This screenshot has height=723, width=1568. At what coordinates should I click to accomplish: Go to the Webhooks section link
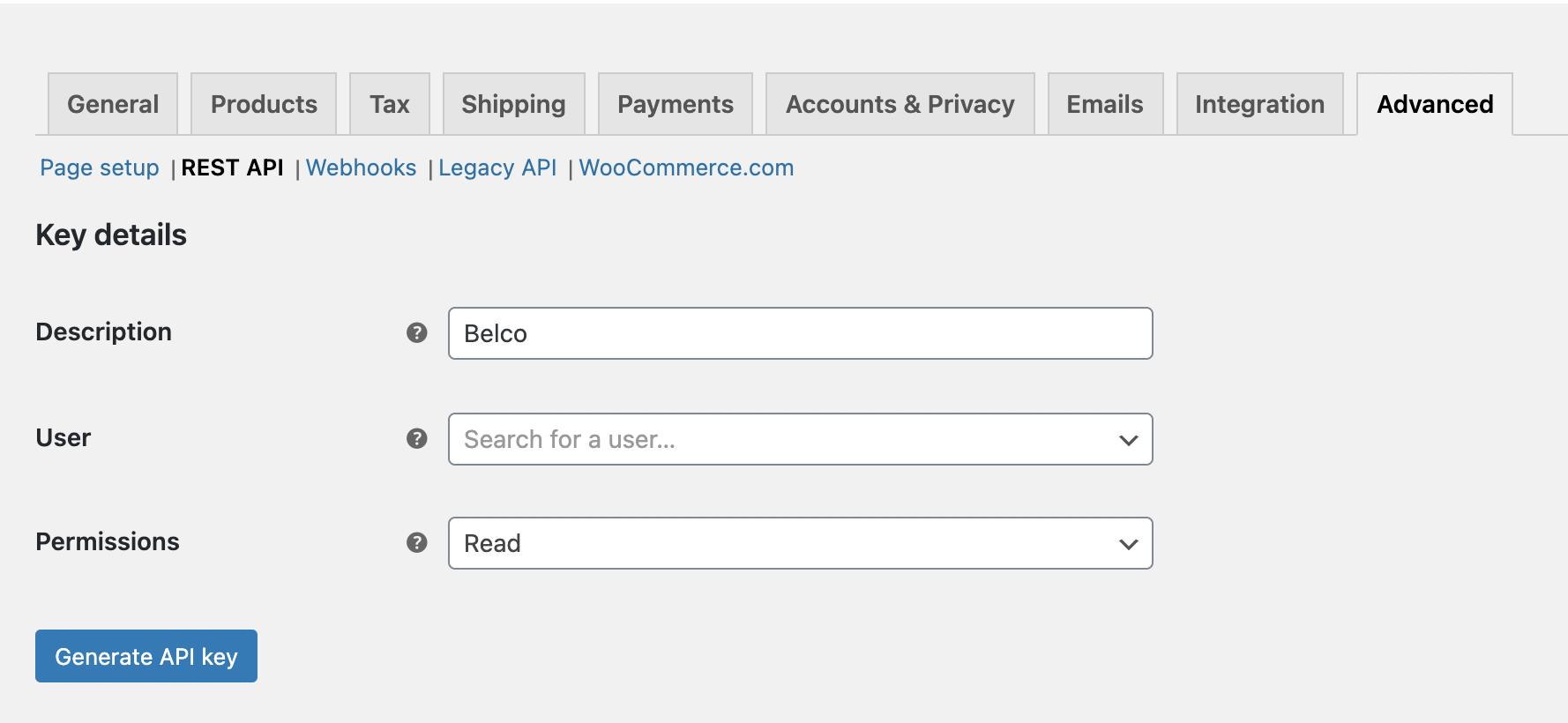pos(362,168)
